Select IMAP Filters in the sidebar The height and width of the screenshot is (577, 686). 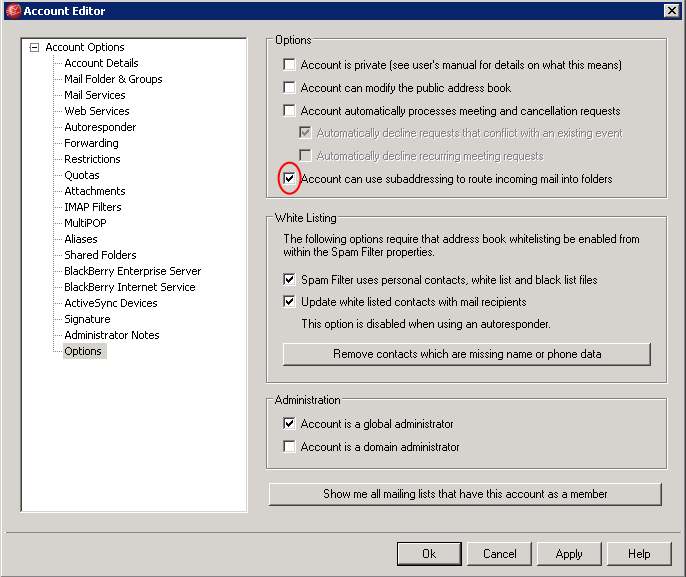pyautogui.click(x=93, y=207)
